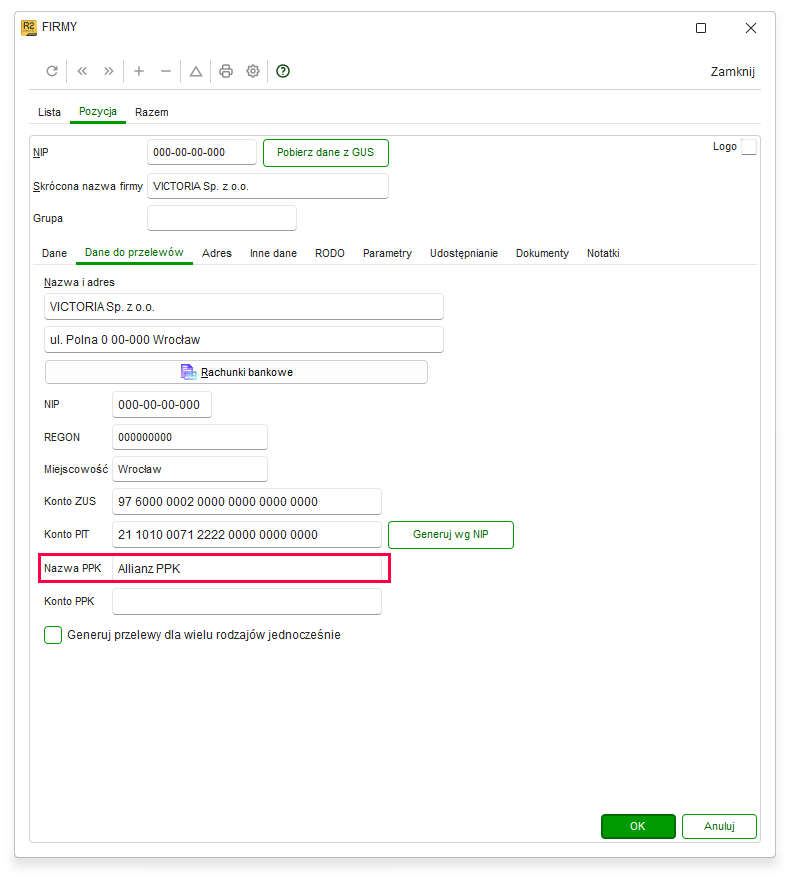Show the Notatki sub-tab
This screenshot has height=878, width=798.
point(603,253)
